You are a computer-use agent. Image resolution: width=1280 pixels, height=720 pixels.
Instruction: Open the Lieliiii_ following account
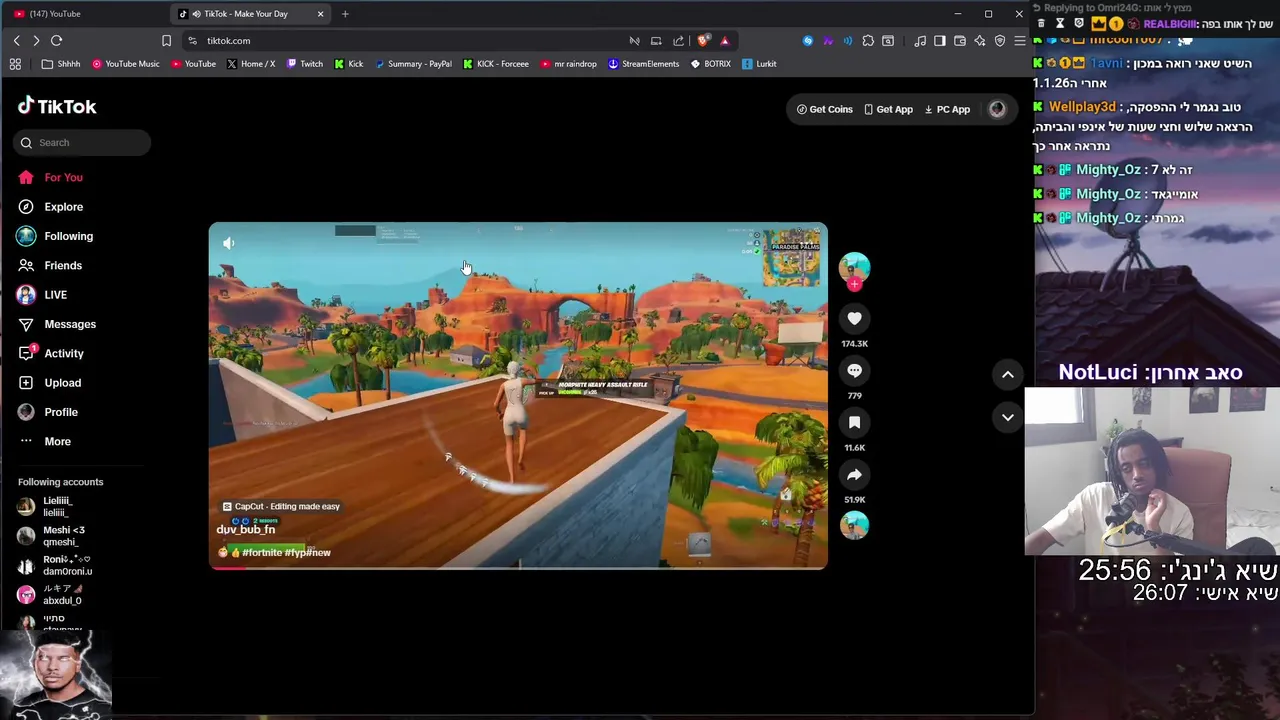click(x=57, y=506)
